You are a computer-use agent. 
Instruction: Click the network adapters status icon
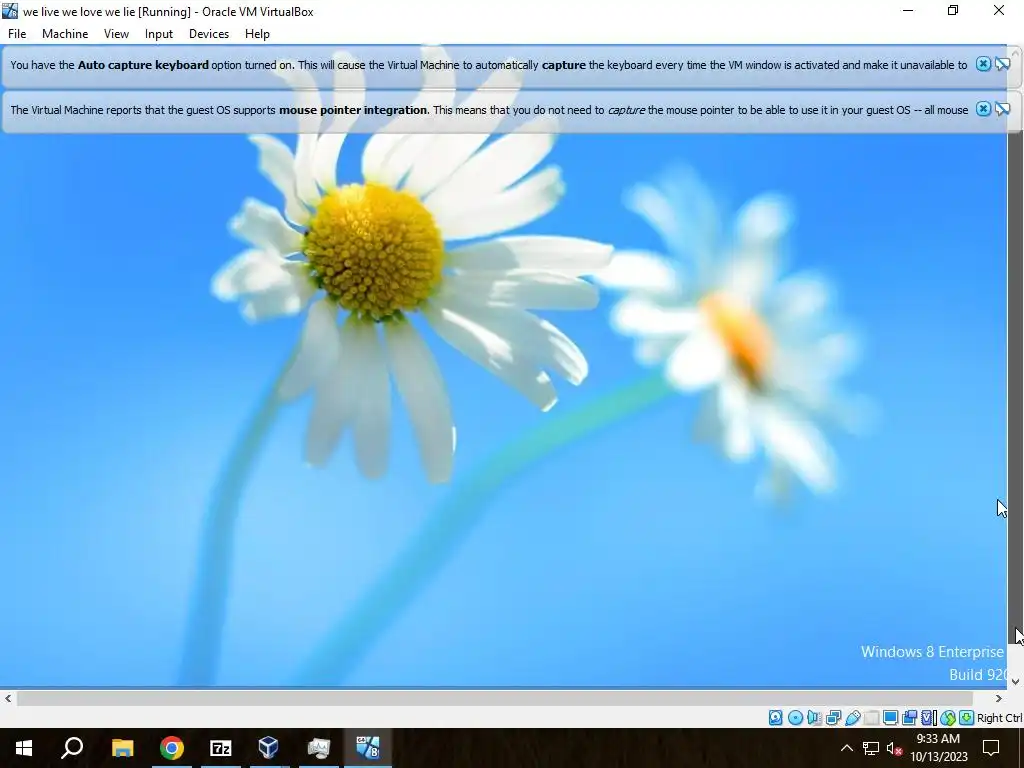pyautogui.click(x=833, y=718)
